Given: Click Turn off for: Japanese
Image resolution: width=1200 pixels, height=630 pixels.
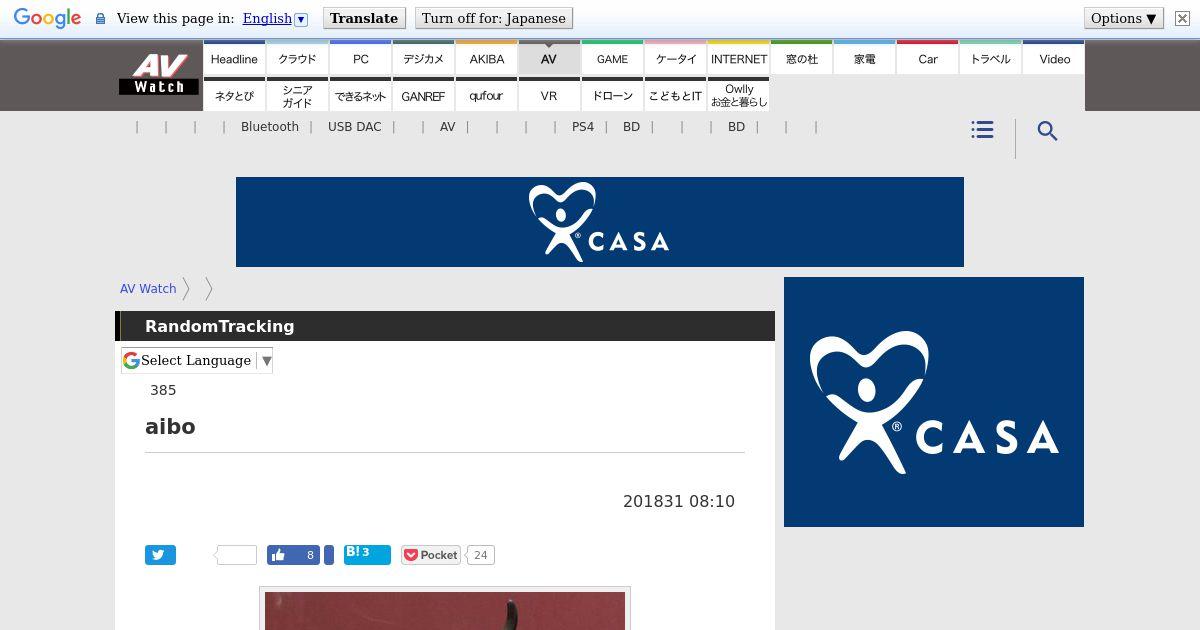Looking at the screenshot, I should pos(493,18).
